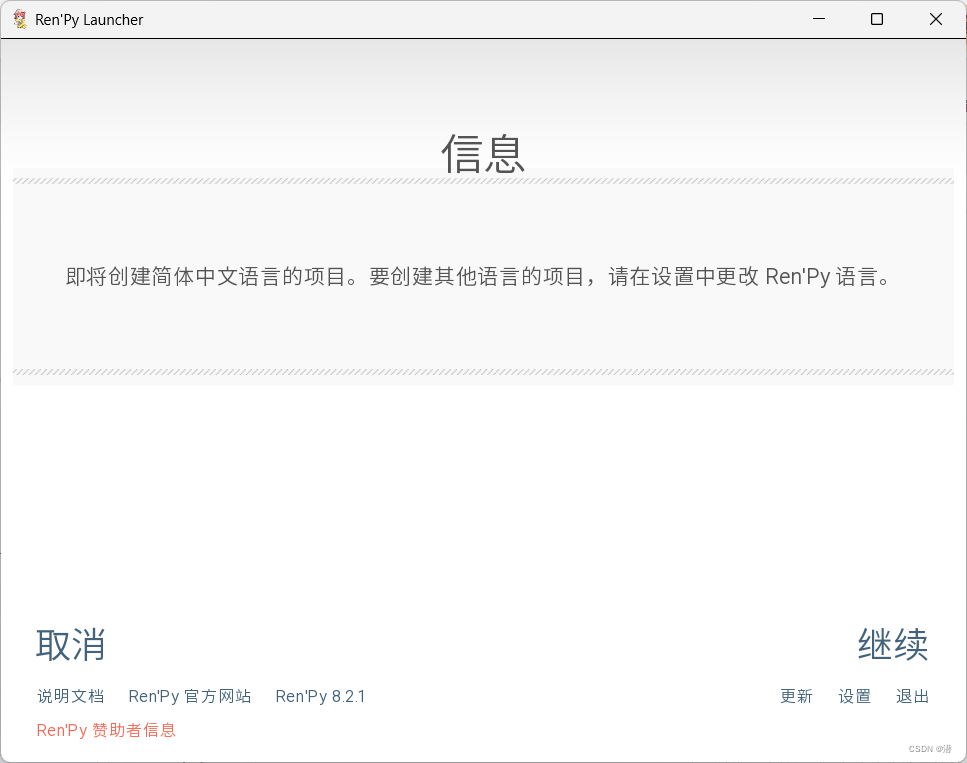
Task: Select the Ren'Py official website link
Action: point(189,696)
